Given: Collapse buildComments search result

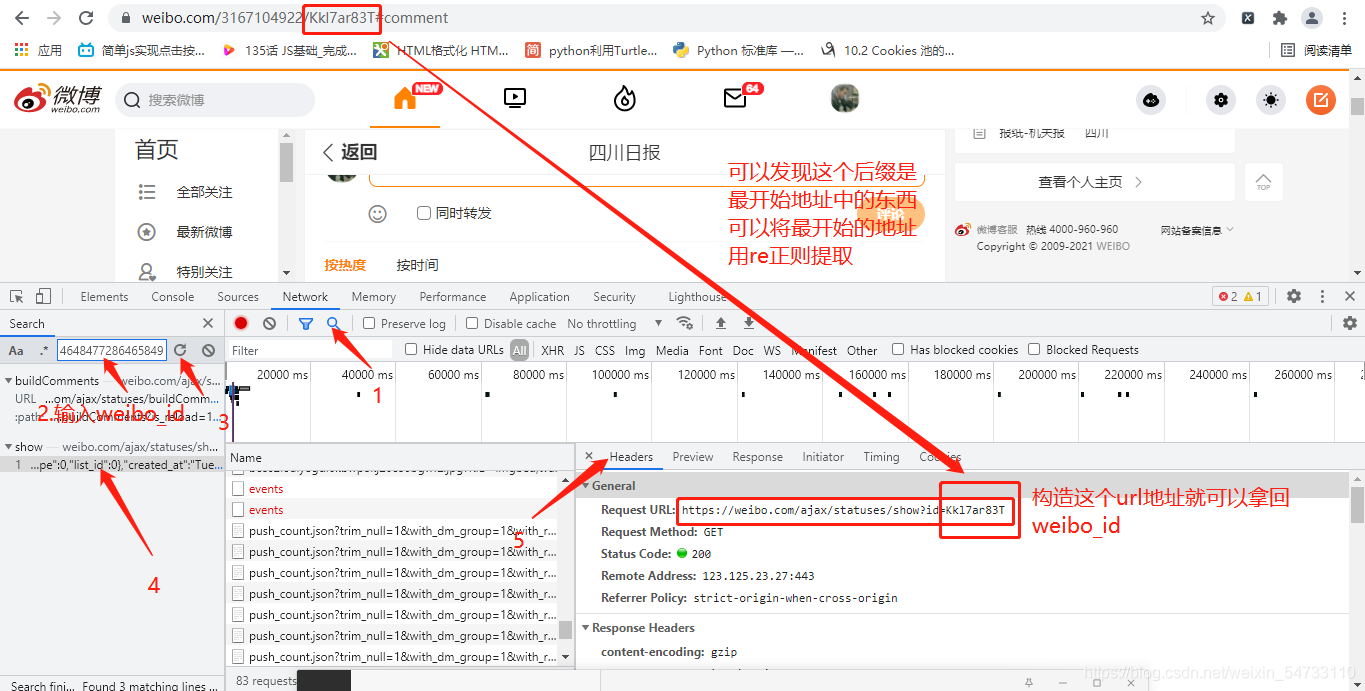Looking at the screenshot, I should [9, 381].
